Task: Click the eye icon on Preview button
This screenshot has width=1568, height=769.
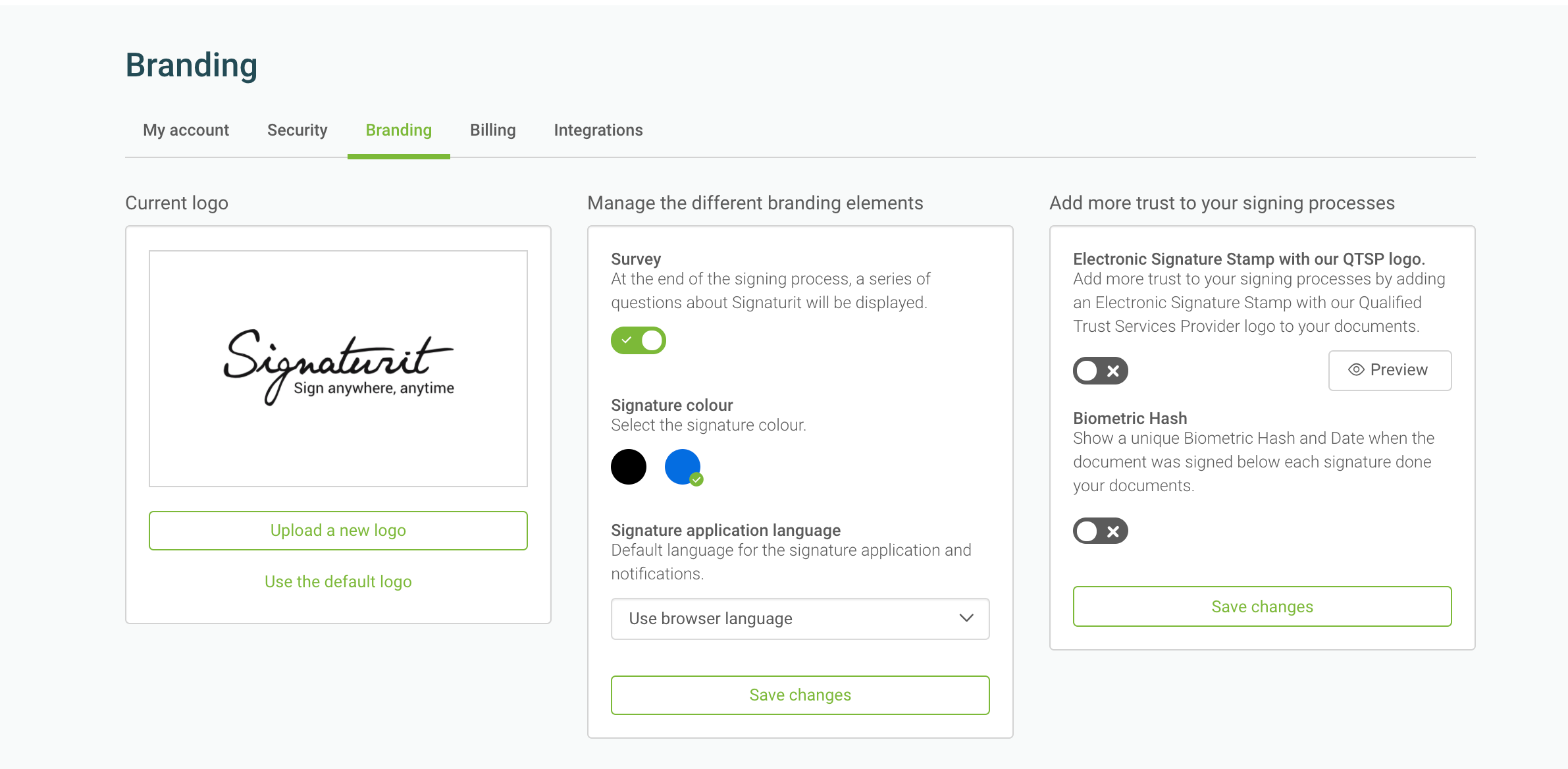Action: [1356, 370]
